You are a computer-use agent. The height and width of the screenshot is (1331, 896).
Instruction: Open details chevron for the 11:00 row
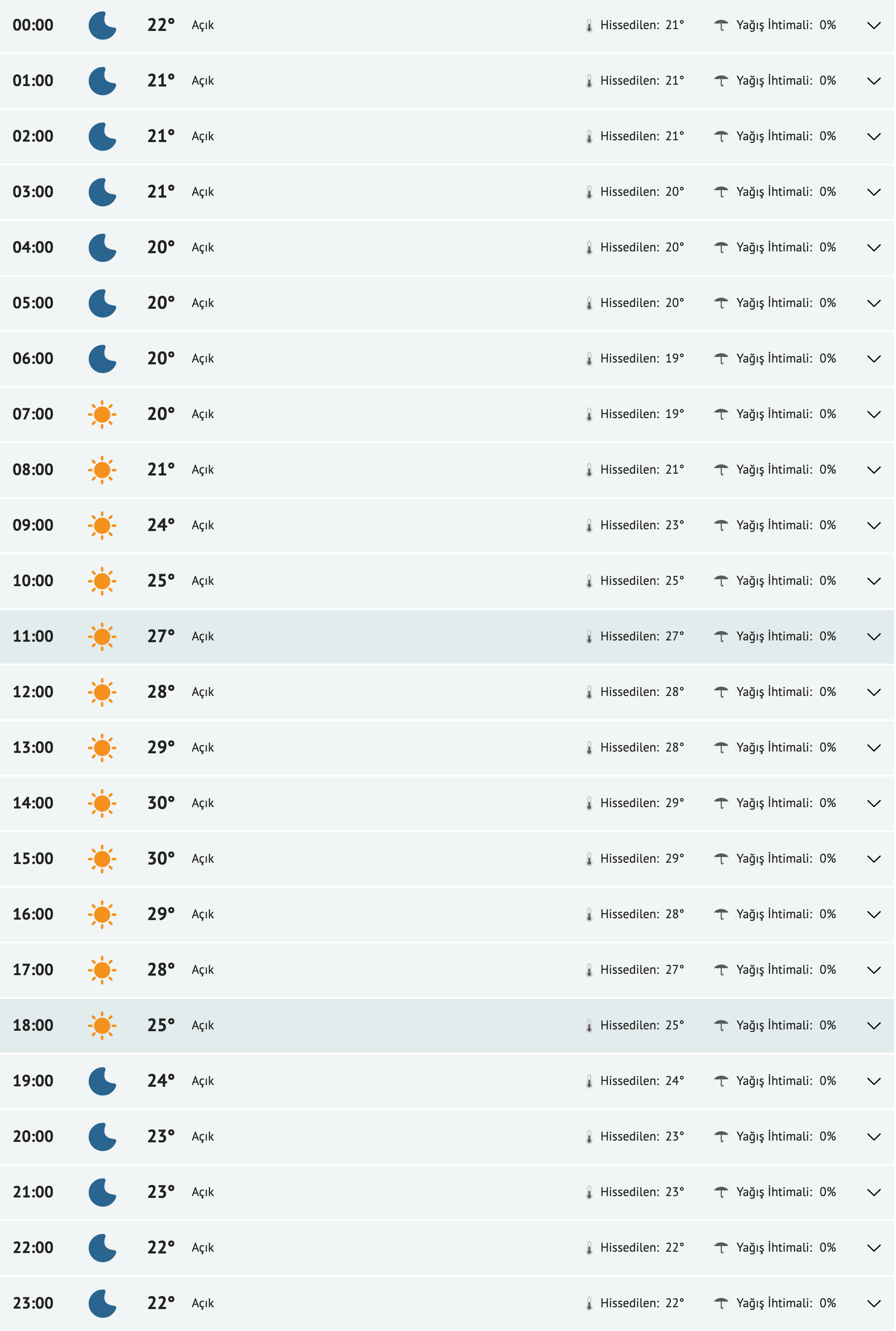(x=874, y=637)
